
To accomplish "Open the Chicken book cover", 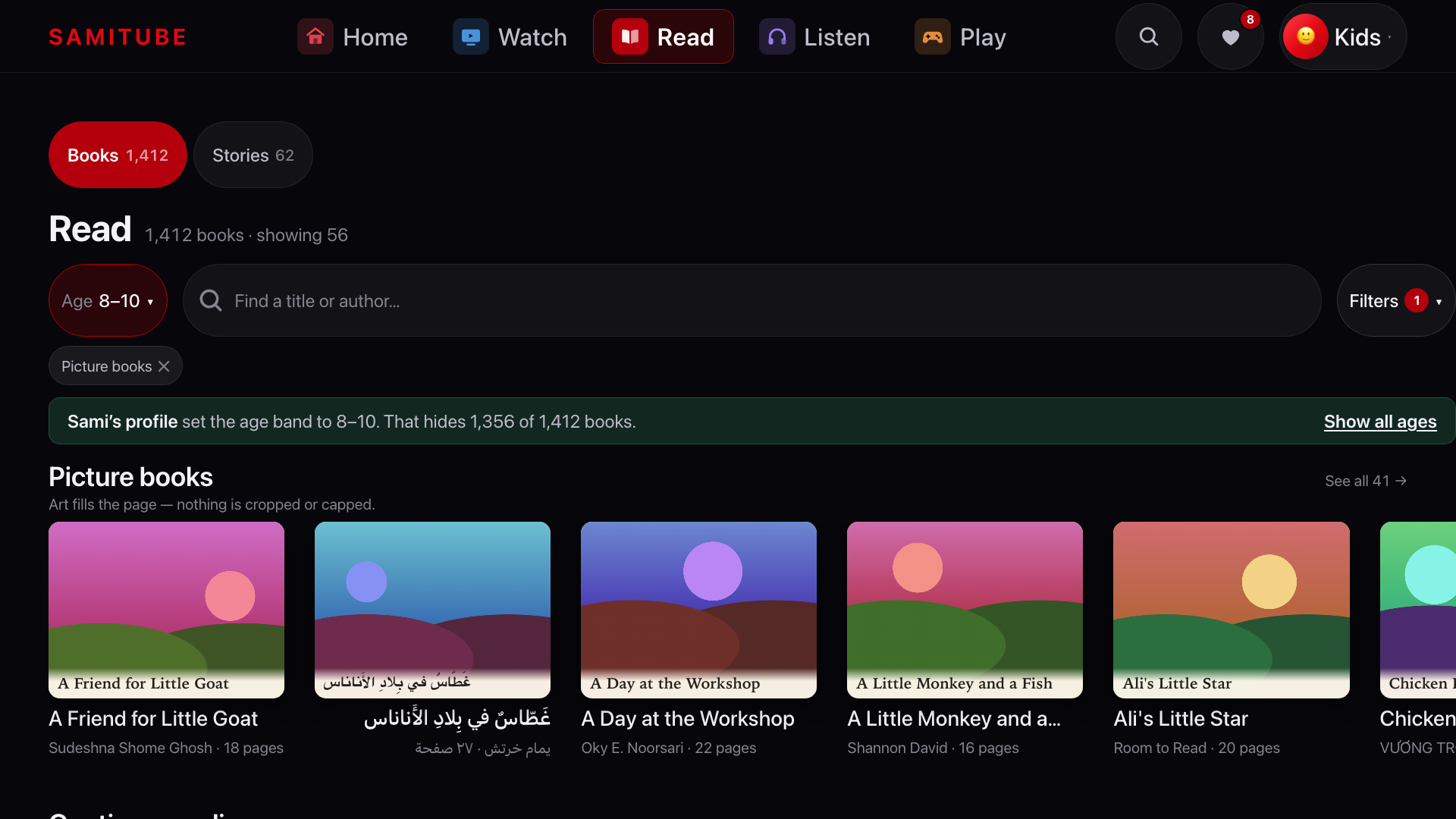I will tap(1418, 610).
